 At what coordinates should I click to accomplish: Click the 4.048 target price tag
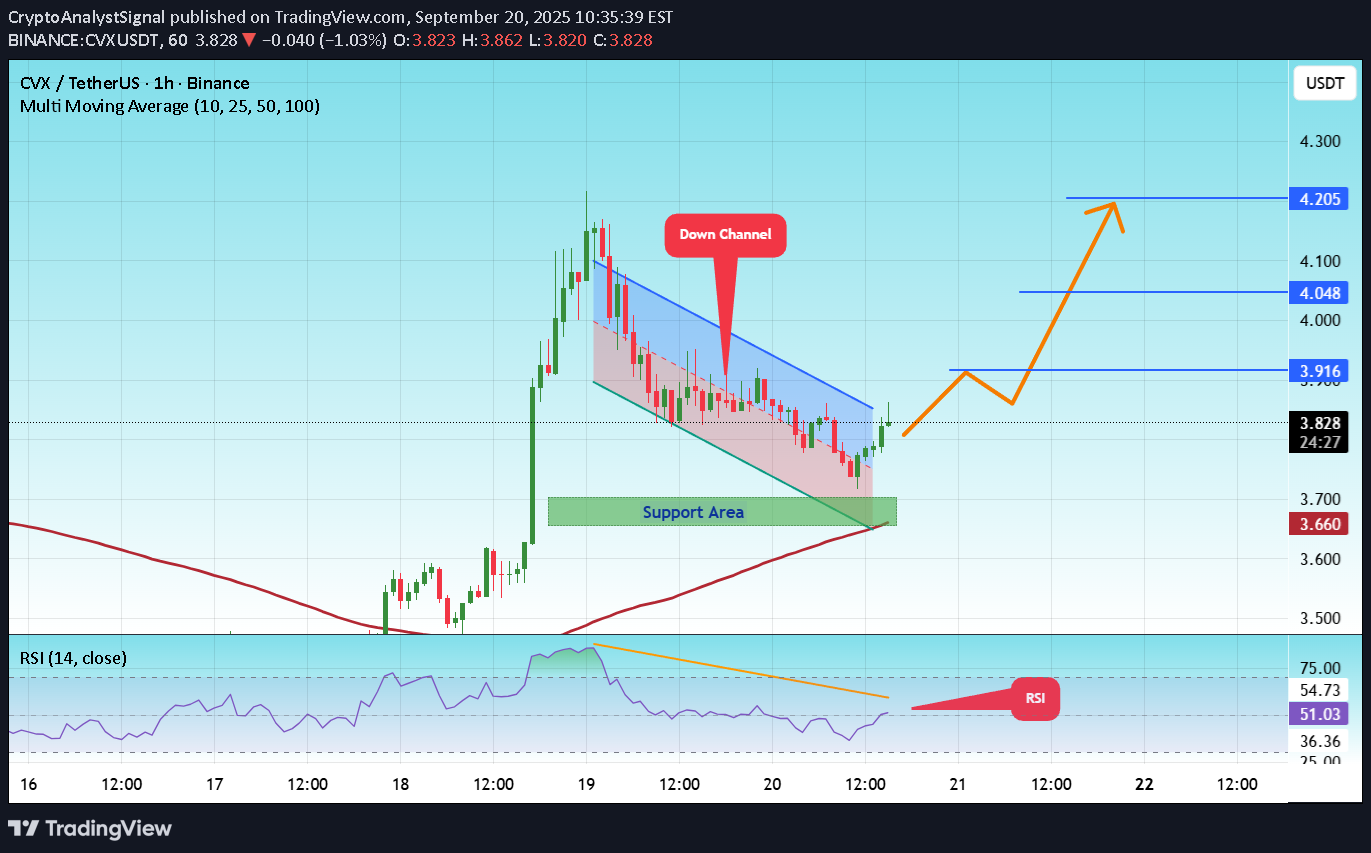pos(1319,293)
